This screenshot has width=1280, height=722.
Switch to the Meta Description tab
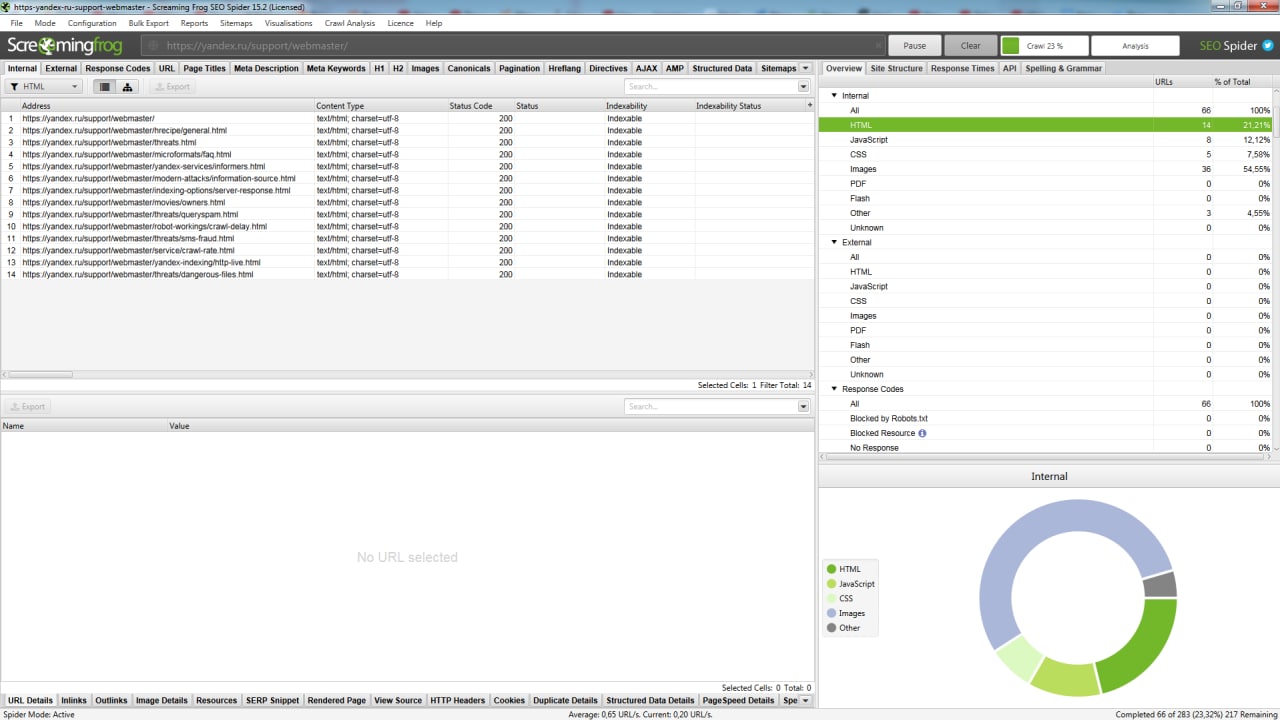tap(266, 68)
